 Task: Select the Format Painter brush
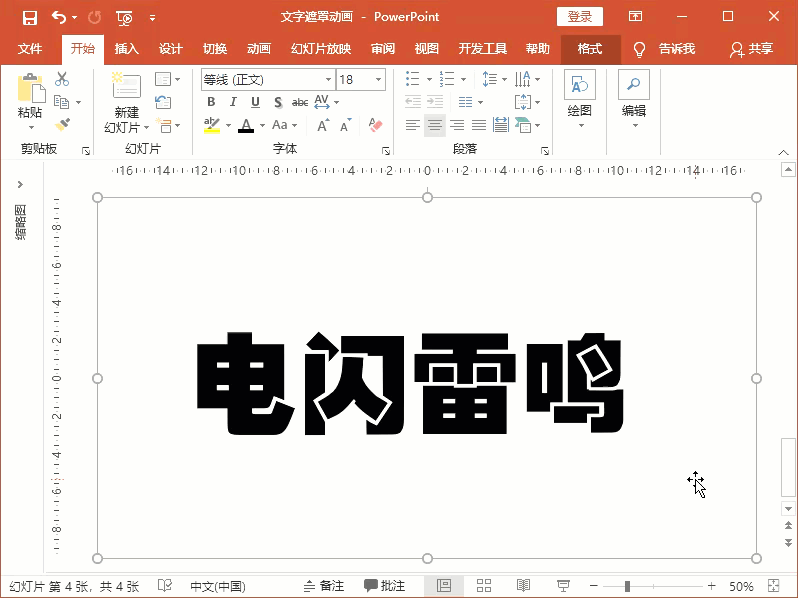point(62,125)
